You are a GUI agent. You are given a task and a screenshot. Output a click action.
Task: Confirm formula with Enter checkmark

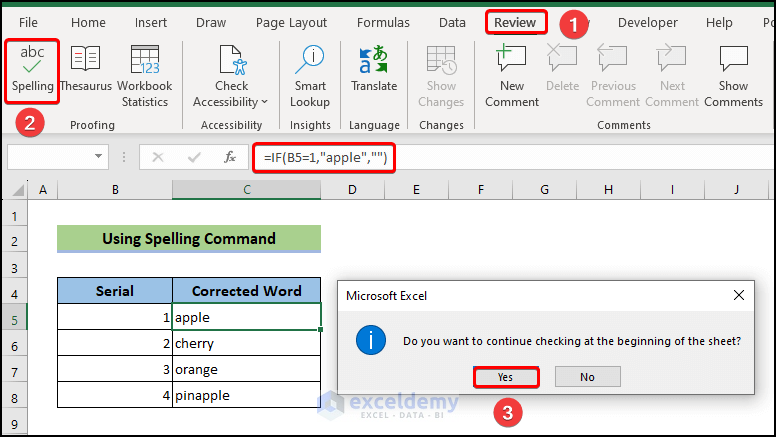click(194, 157)
